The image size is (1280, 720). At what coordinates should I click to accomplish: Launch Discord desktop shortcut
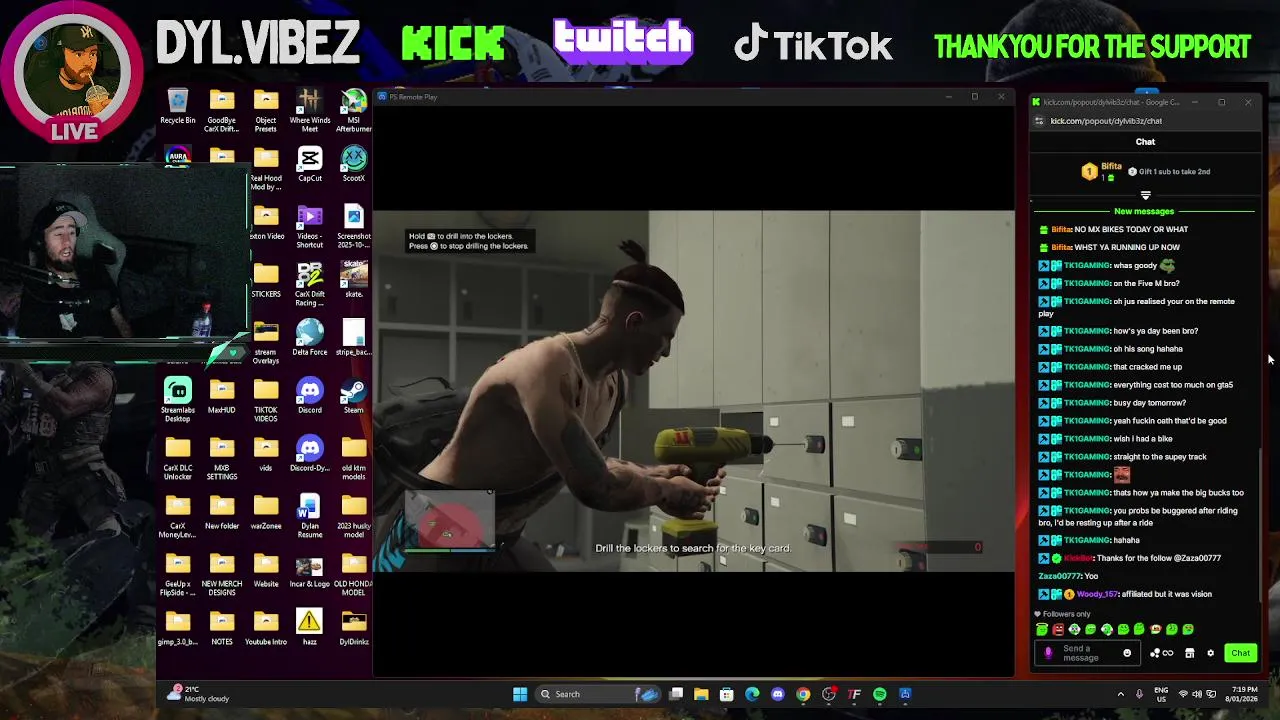coord(310,396)
